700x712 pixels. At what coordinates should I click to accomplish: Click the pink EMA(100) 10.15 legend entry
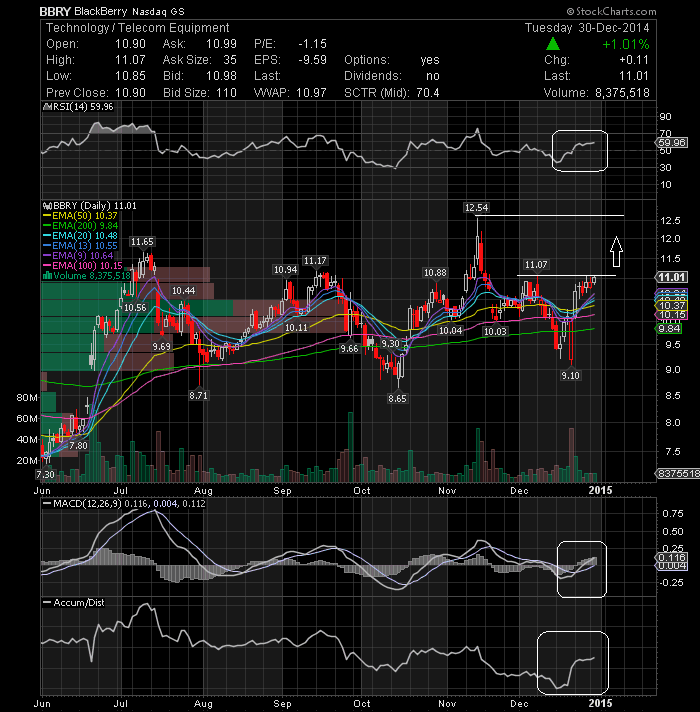click(83, 266)
